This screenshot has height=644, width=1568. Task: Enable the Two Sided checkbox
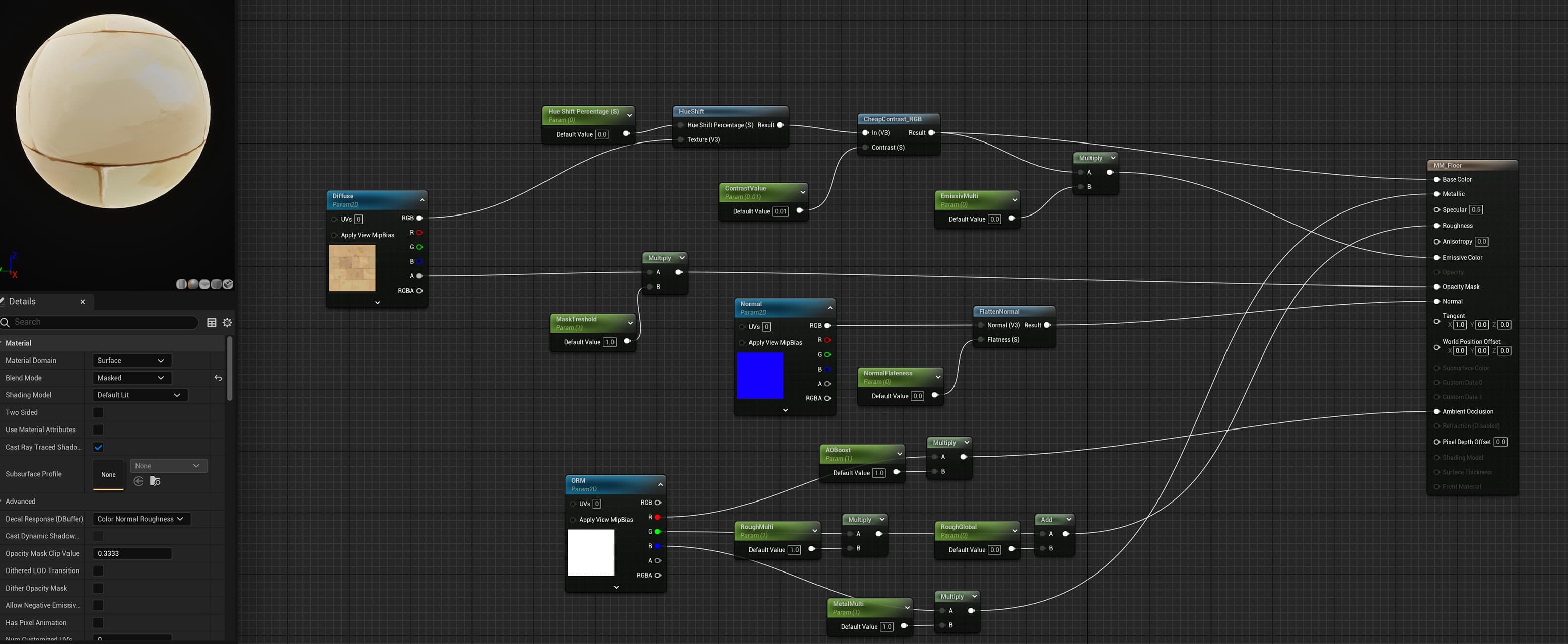98,413
